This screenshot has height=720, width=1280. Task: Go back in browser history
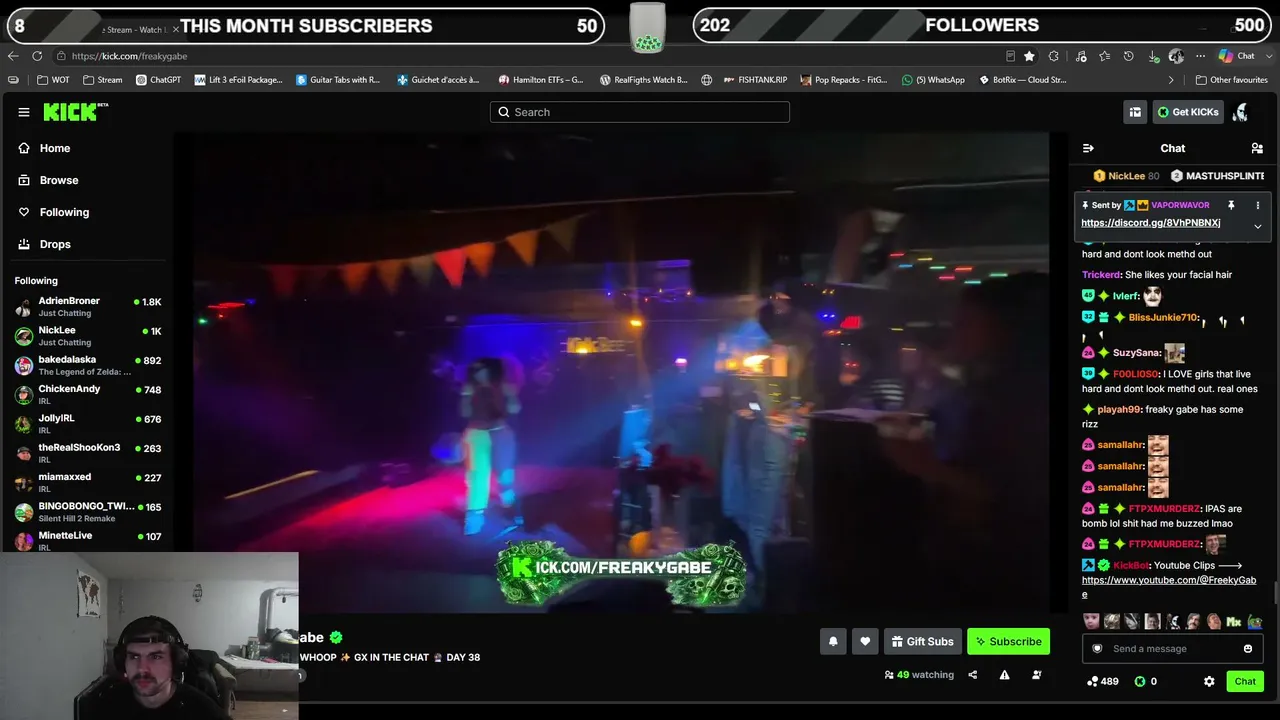coord(13,56)
